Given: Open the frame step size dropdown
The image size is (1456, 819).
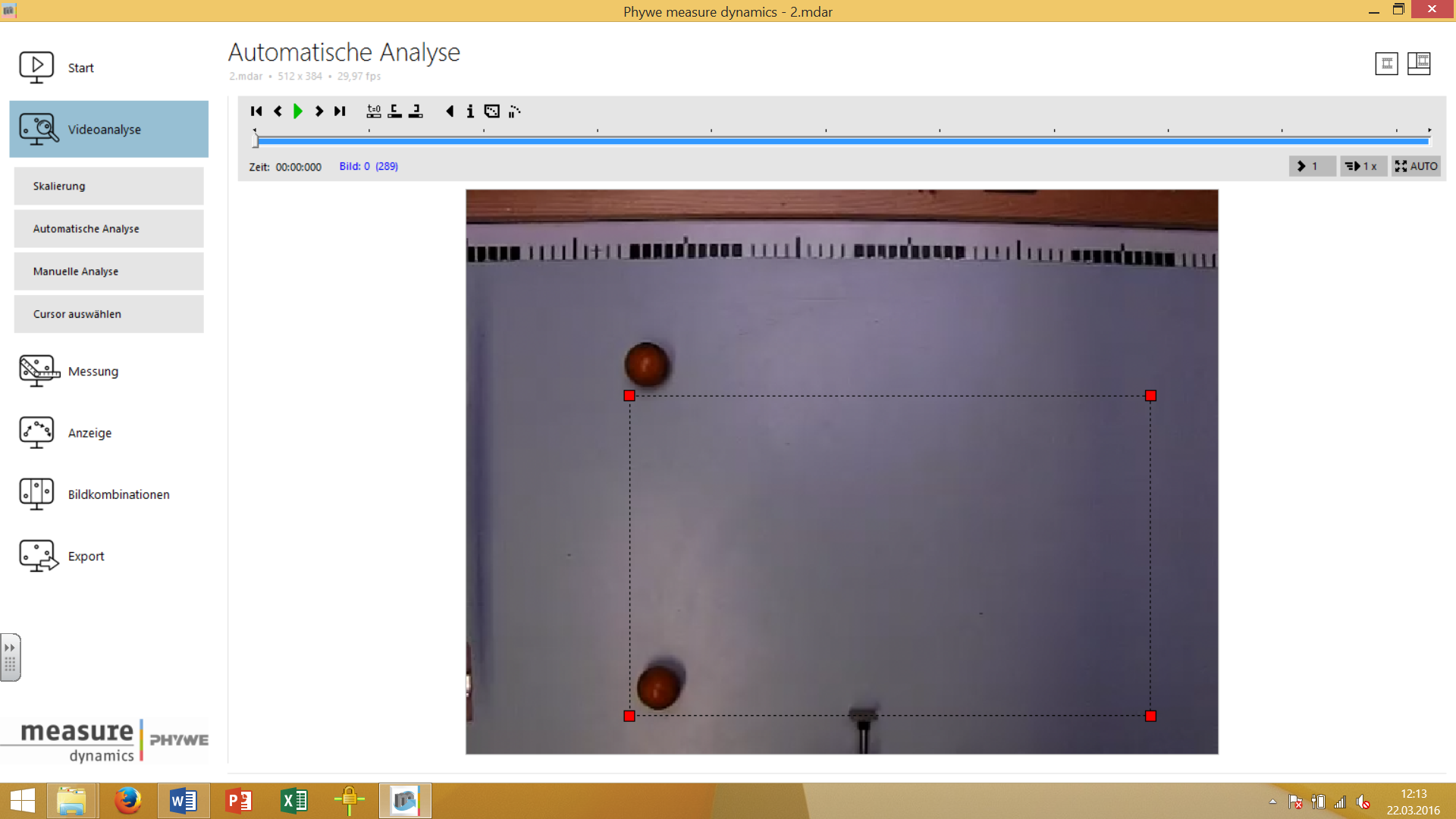Looking at the screenshot, I should (x=1312, y=166).
